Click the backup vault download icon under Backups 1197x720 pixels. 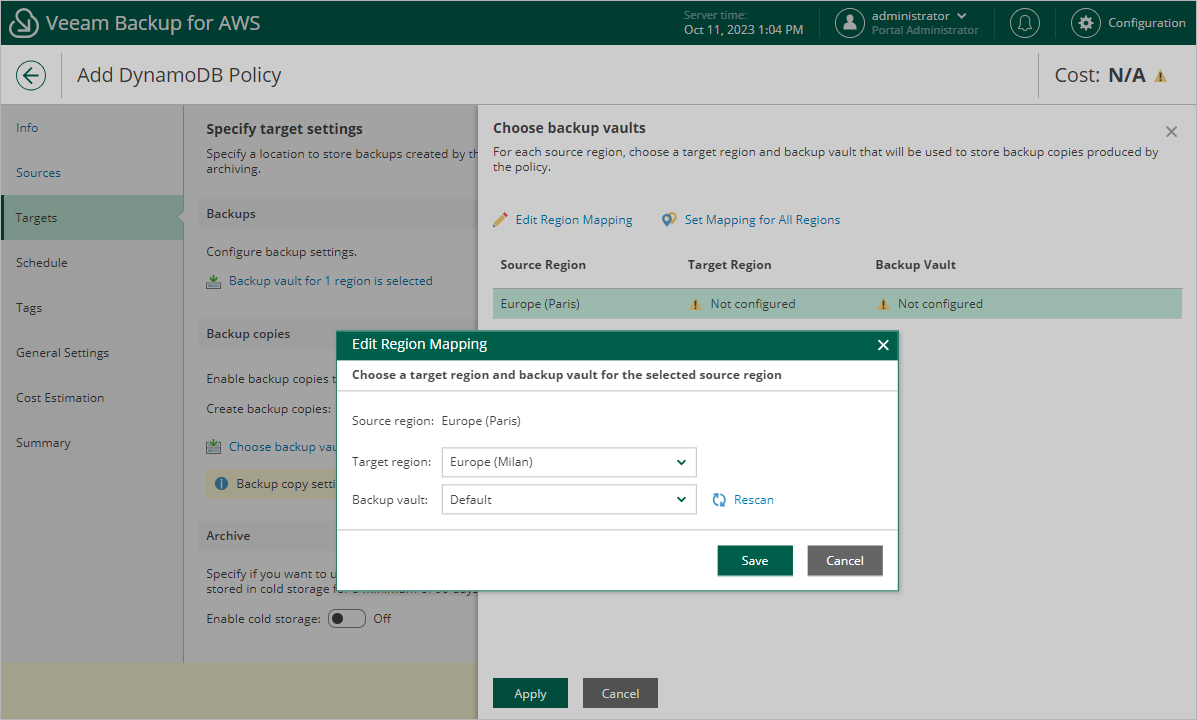point(214,282)
